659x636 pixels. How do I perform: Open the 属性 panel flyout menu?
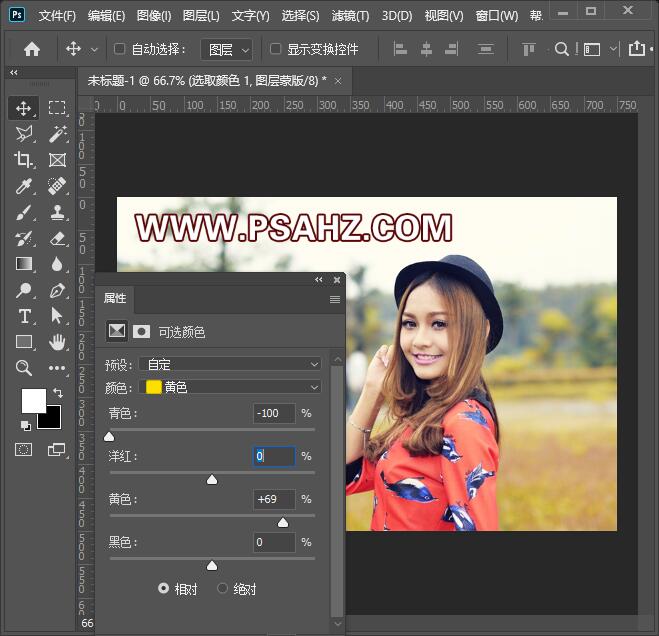(335, 299)
